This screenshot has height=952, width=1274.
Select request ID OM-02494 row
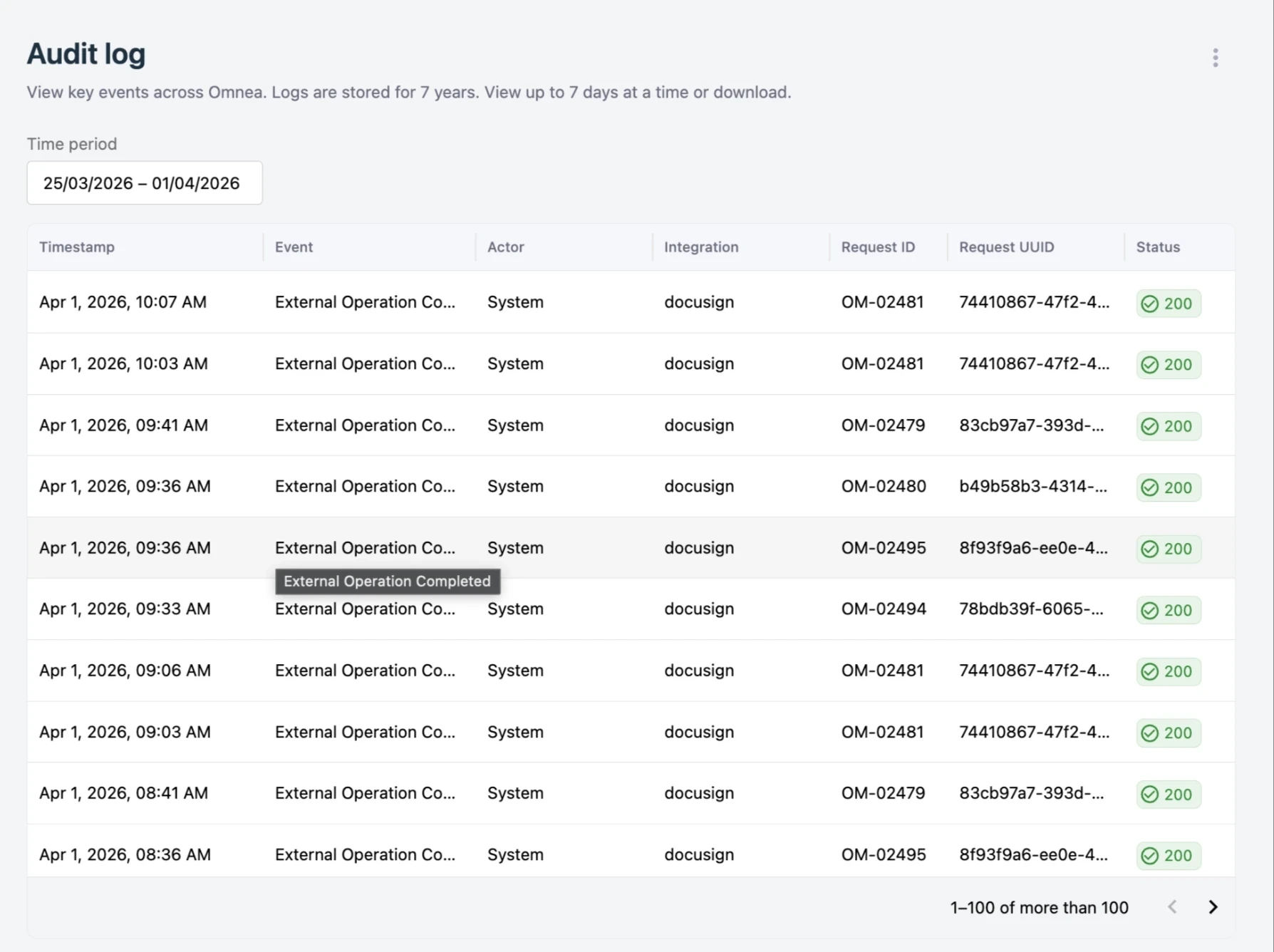631,609
